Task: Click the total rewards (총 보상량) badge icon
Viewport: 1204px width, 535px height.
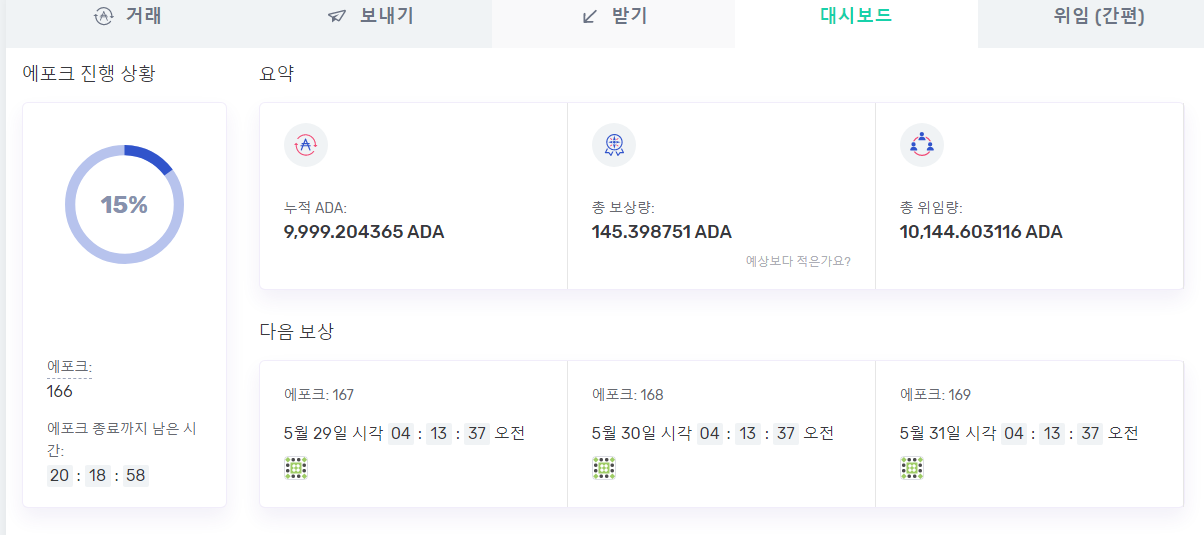Action: 613,145
